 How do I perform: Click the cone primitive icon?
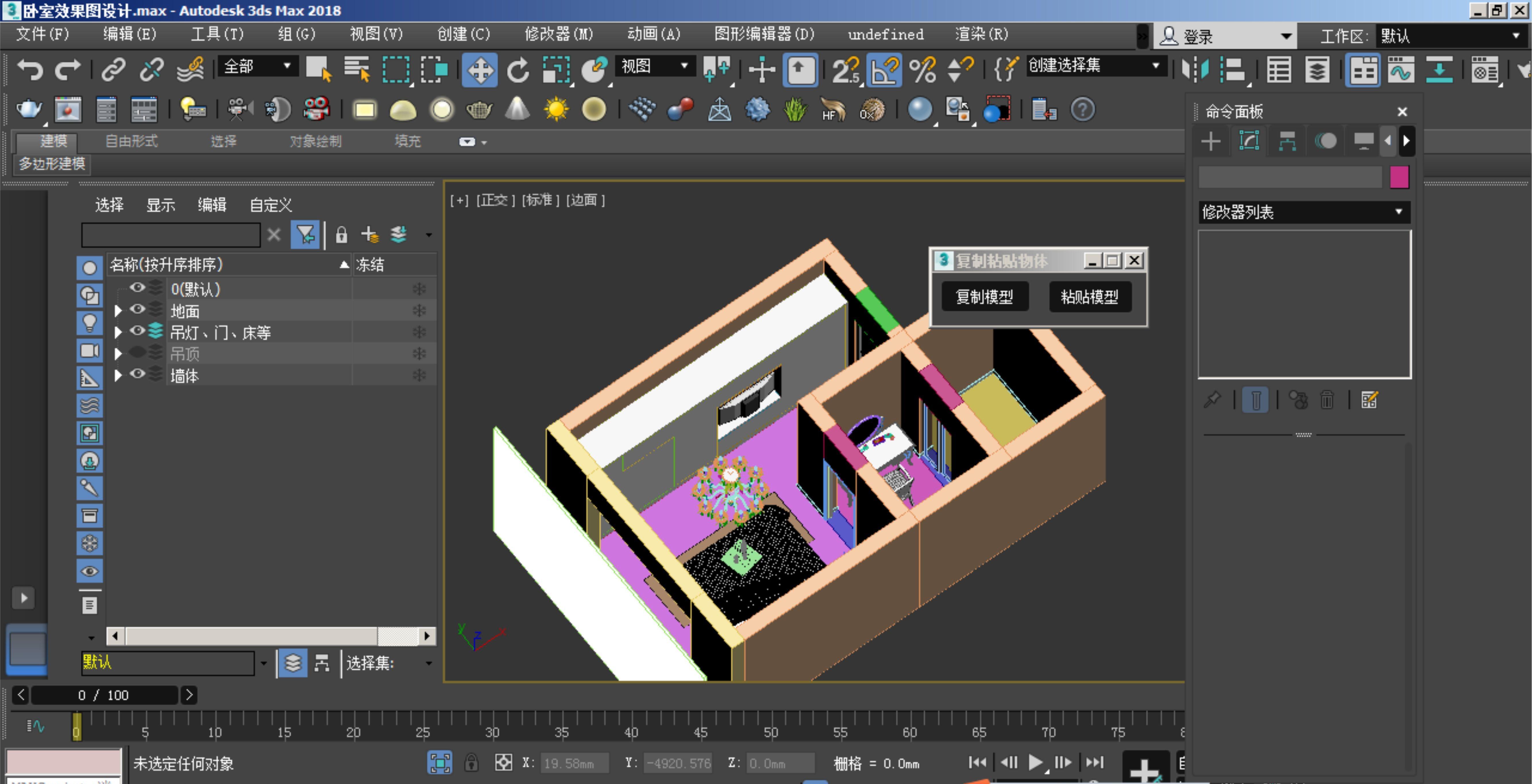coord(517,109)
